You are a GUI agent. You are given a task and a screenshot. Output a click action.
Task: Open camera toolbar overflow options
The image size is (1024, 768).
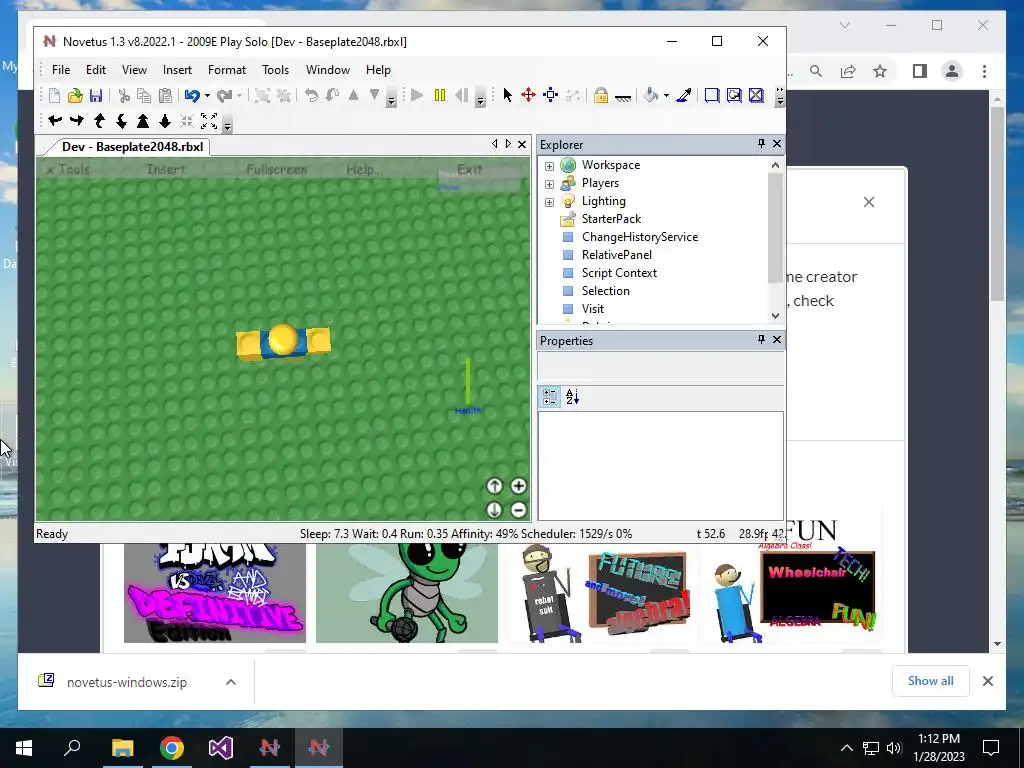(227, 125)
